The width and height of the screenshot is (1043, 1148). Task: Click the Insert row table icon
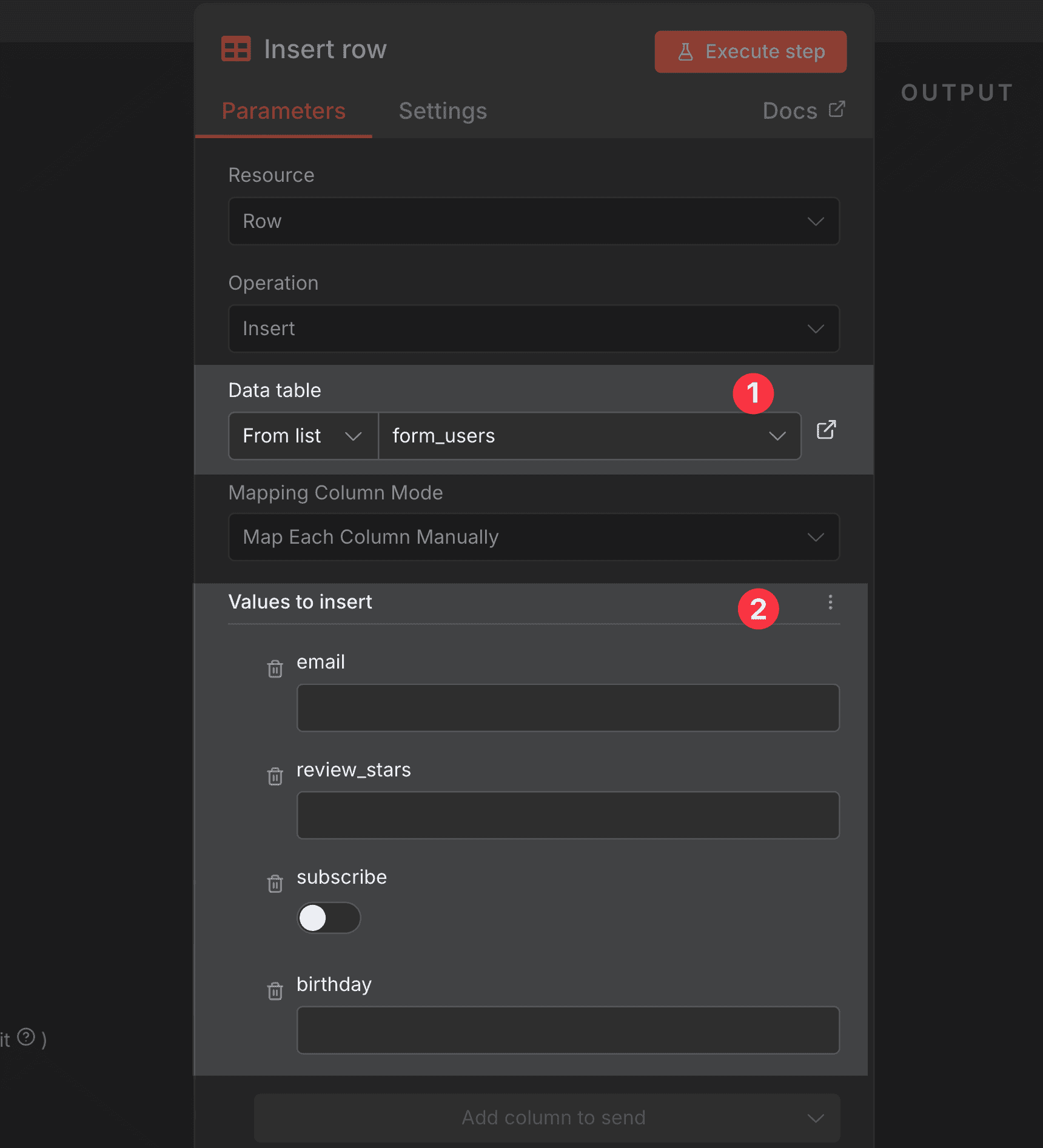point(236,49)
